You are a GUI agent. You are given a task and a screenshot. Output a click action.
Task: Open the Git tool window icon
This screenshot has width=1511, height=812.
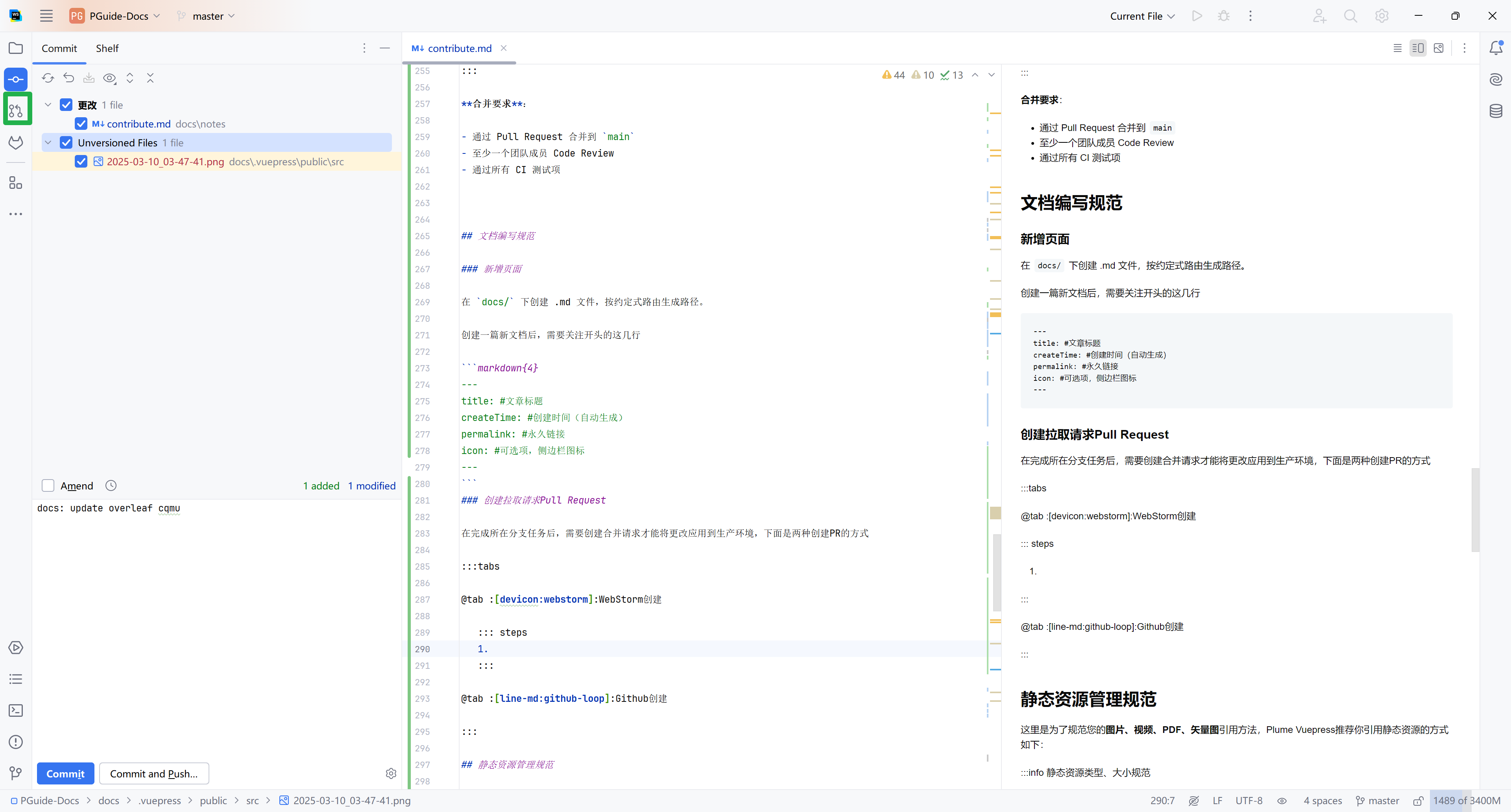[16, 773]
